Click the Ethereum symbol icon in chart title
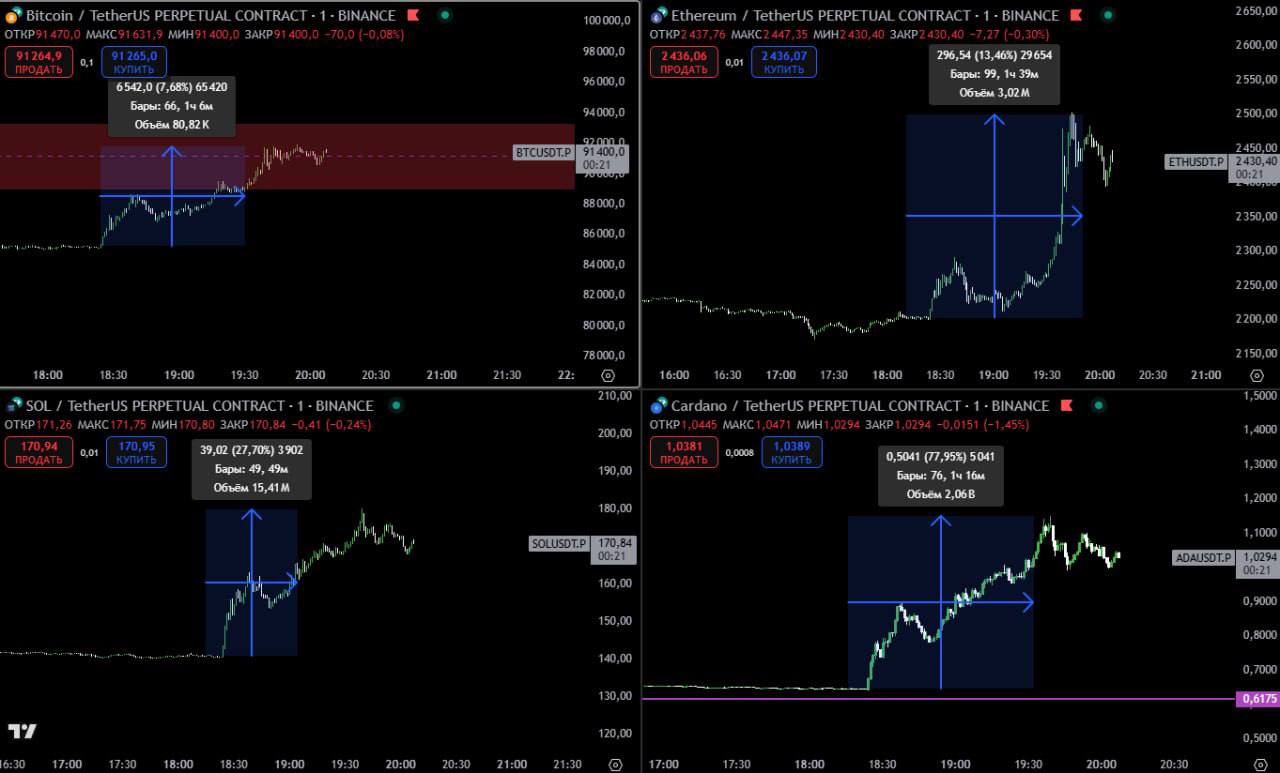Viewport: 1280px width, 773px height. coord(658,16)
